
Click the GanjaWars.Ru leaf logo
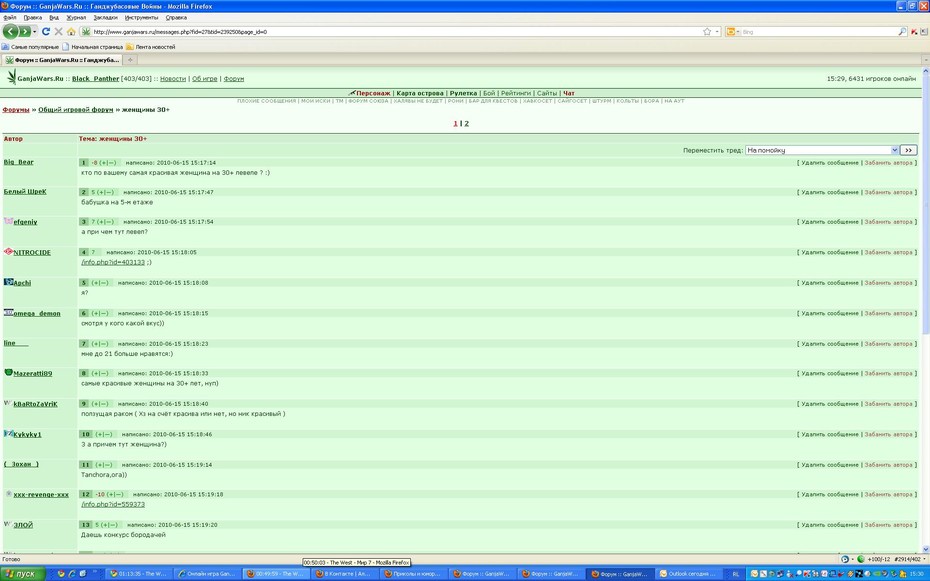point(11,77)
